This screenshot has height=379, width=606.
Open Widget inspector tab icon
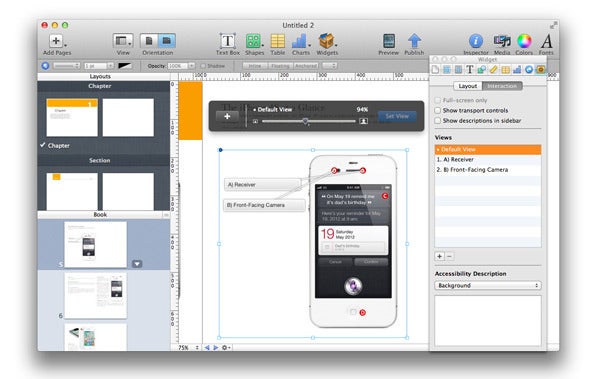point(540,70)
